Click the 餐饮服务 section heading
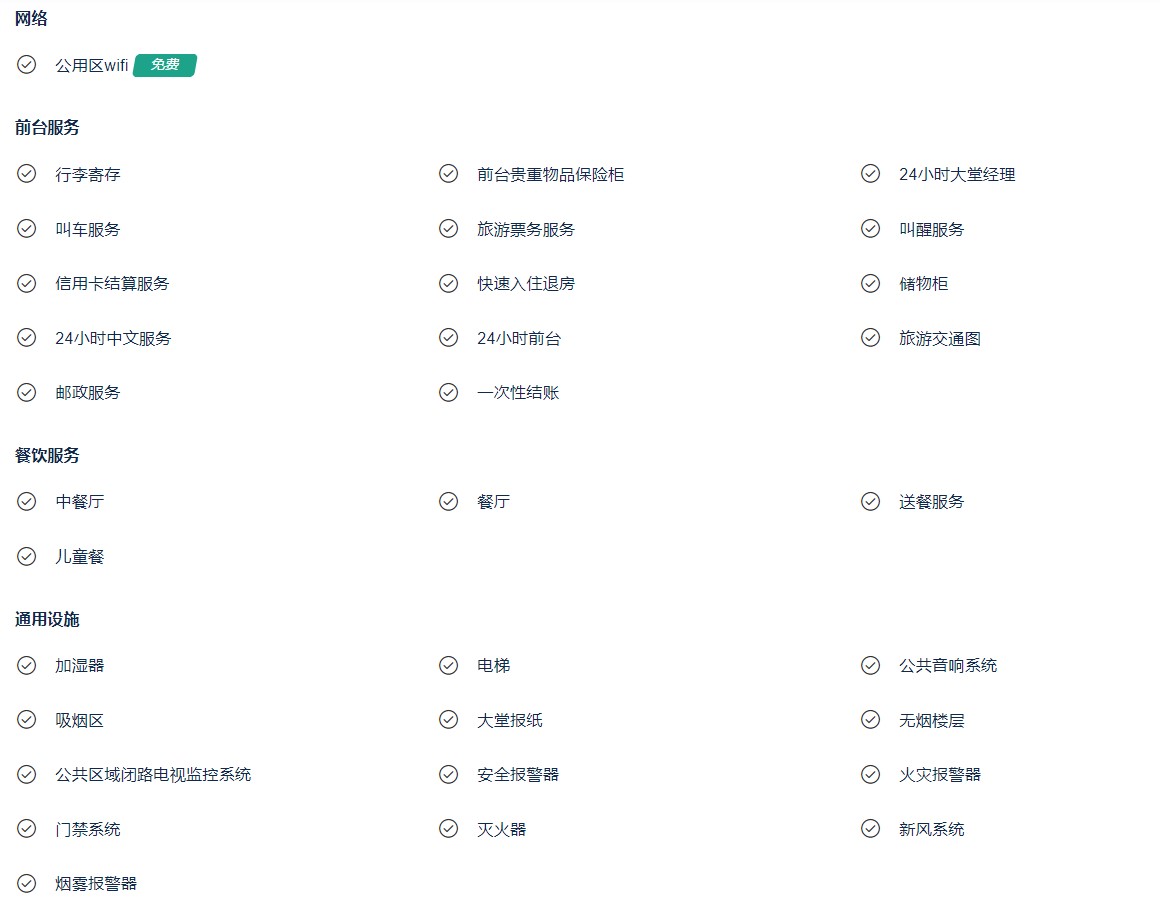Viewport: 1160px width, 900px height. pyautogui.click(x=47, y=456)
